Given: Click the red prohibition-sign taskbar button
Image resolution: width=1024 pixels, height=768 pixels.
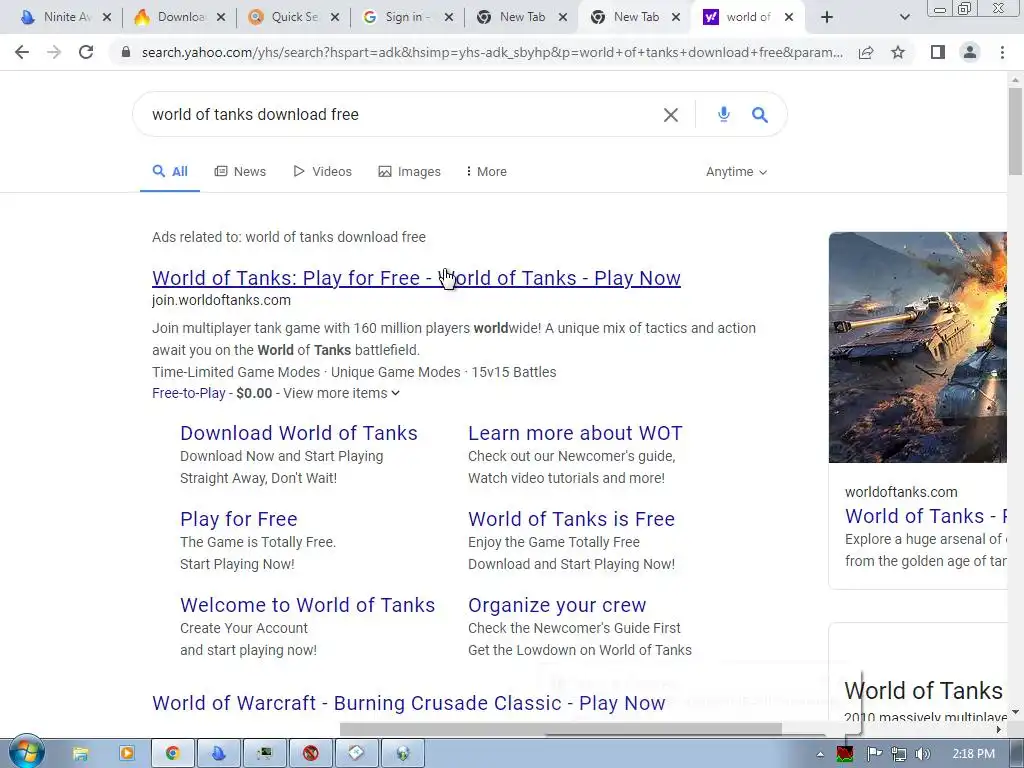Looking at the screenshot, I should pyautogui.click(x=311, y=754).
